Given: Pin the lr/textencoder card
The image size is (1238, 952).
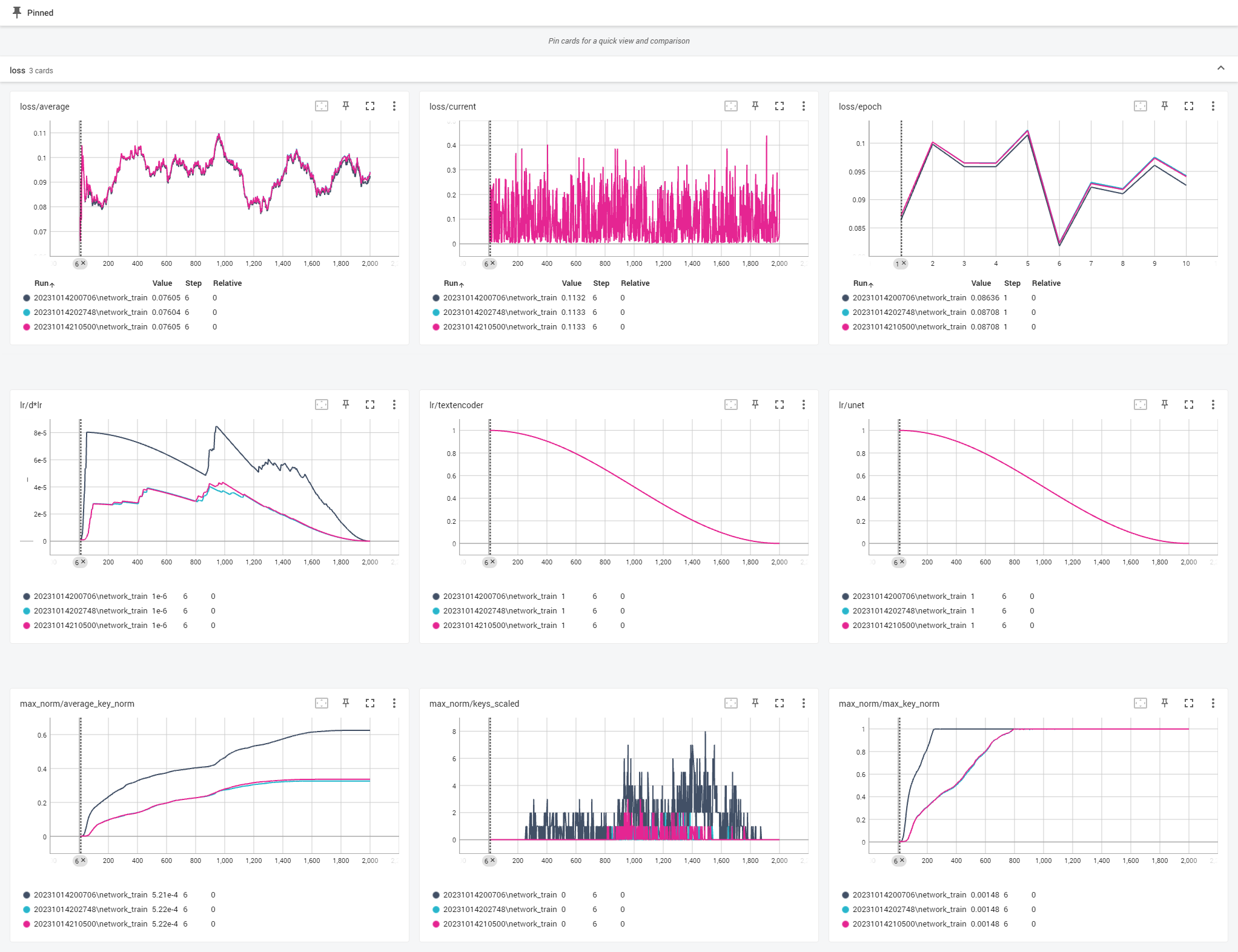Looking at the screenshot, I should (755, 405).
